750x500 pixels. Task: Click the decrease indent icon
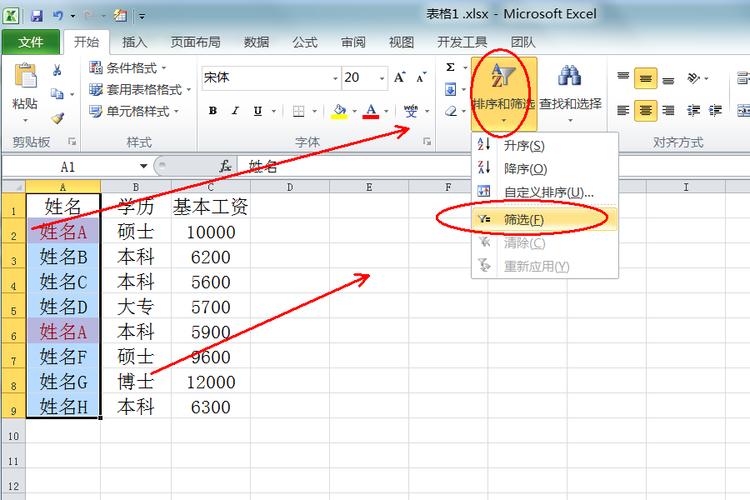click(693, 111)
